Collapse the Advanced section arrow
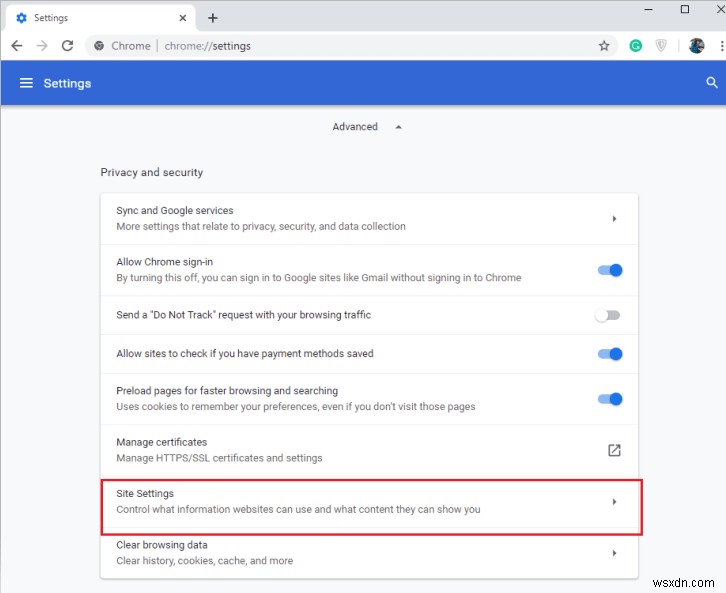Viewport: 726px width, 593px height. pos(398,127)
